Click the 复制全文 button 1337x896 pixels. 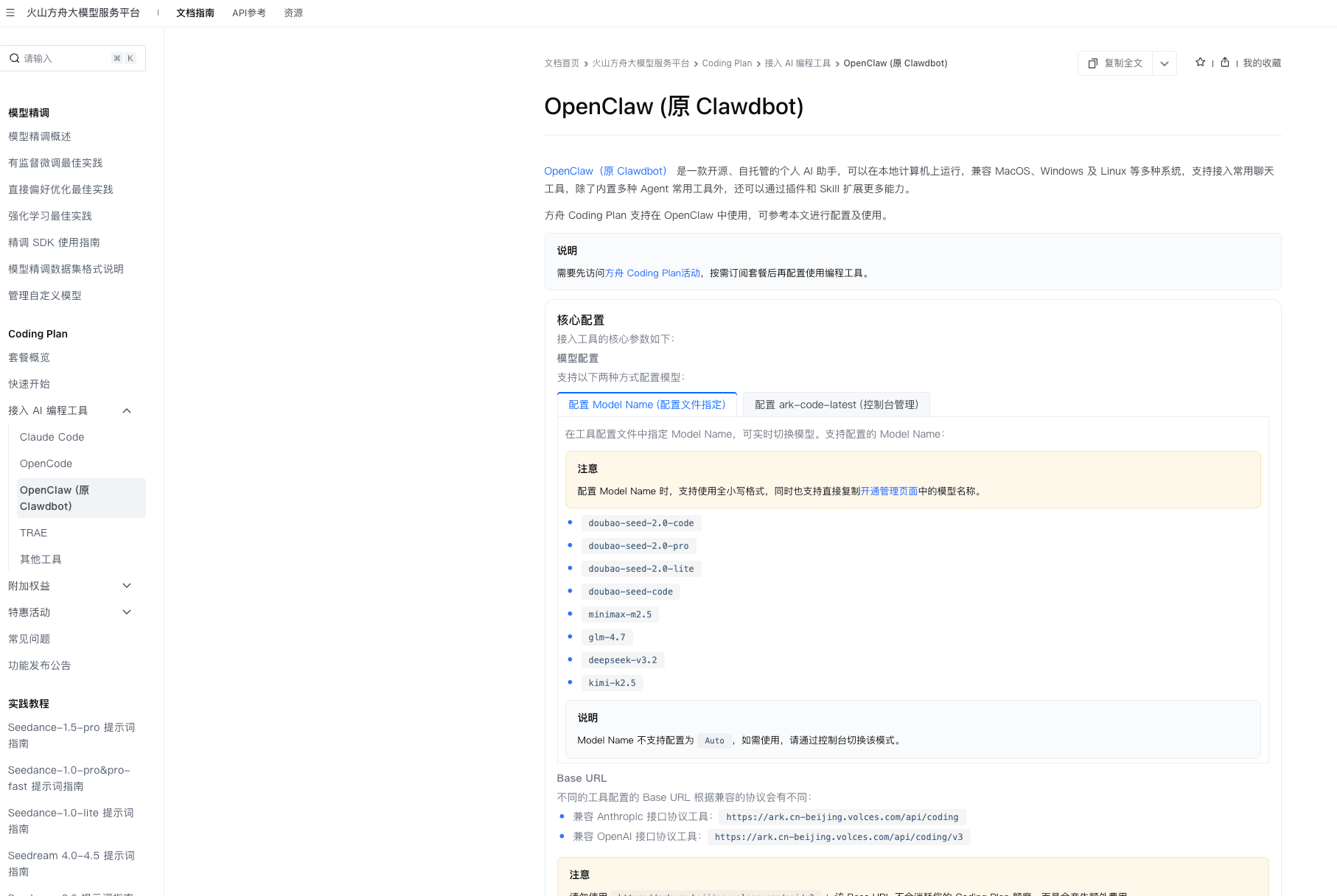(x=1115, y=63)
